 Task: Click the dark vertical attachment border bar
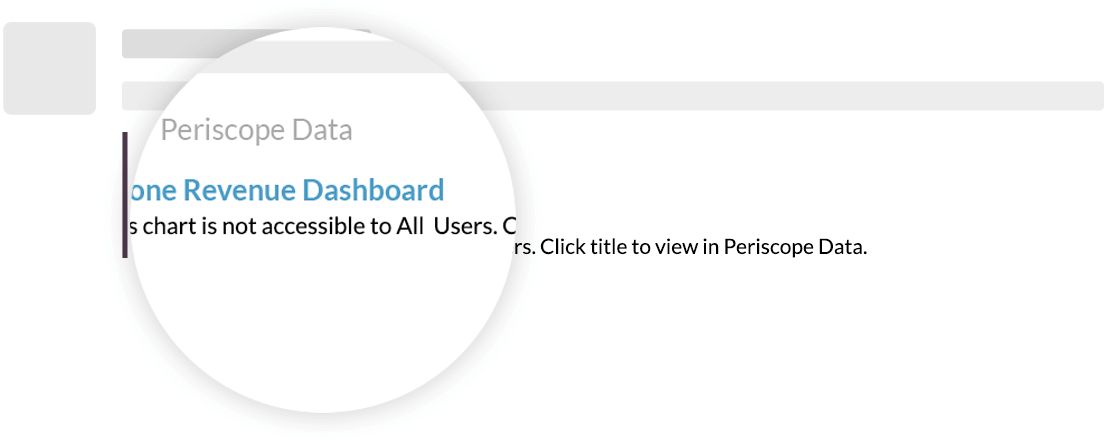(125, 195)
